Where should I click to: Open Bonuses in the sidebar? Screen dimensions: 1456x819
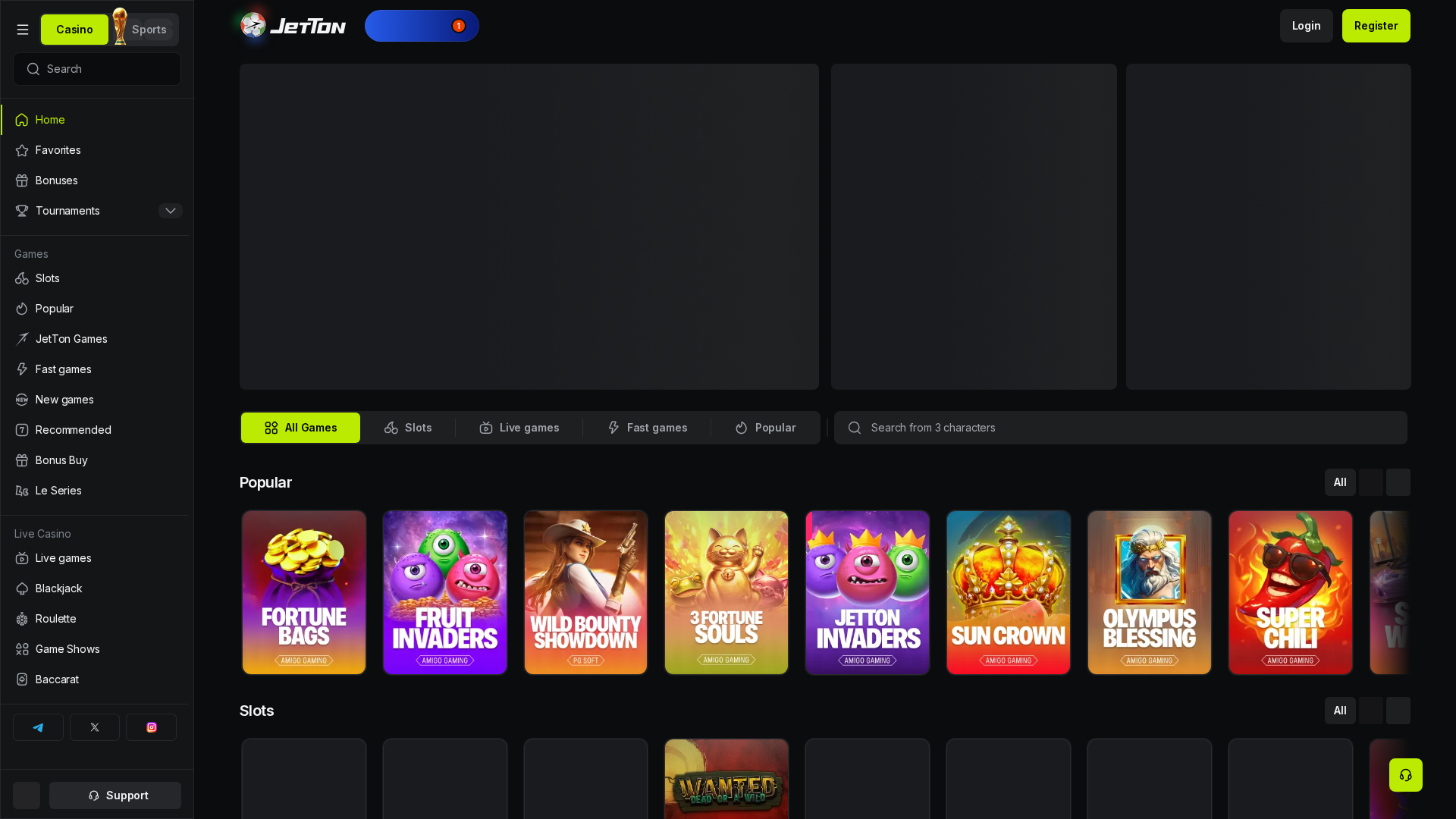tap(96, 180)
